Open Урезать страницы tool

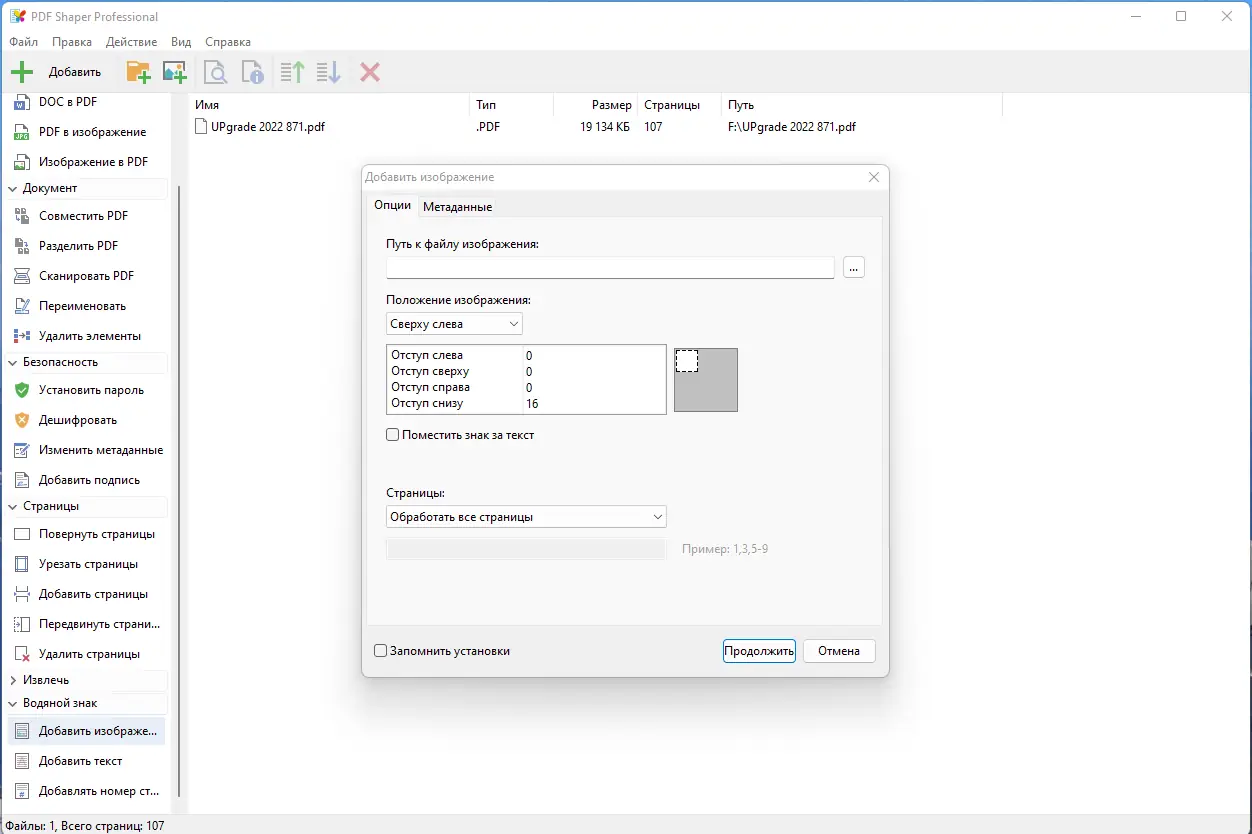pos(87,564)
